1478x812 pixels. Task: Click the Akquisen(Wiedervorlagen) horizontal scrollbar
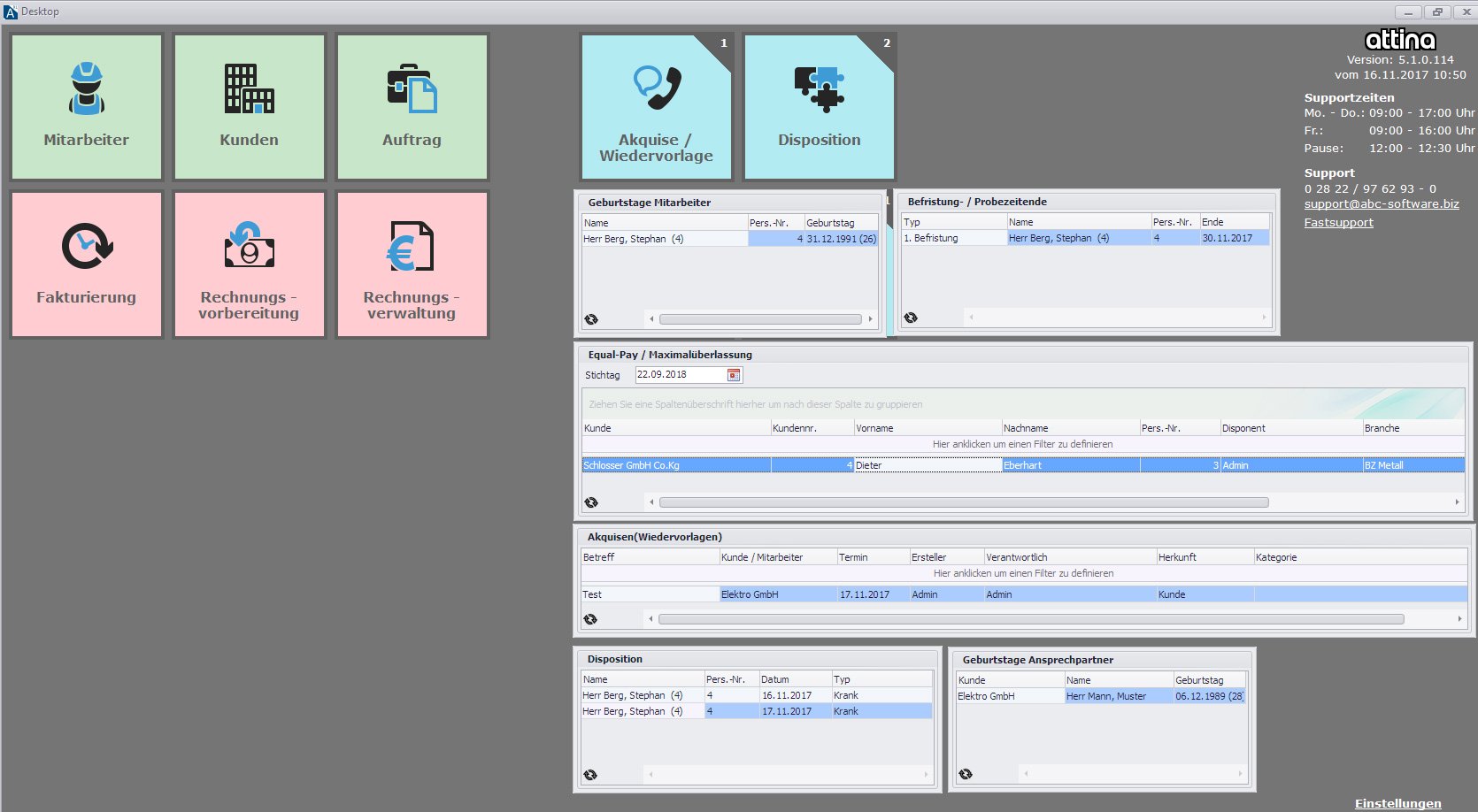(1031, 619)
